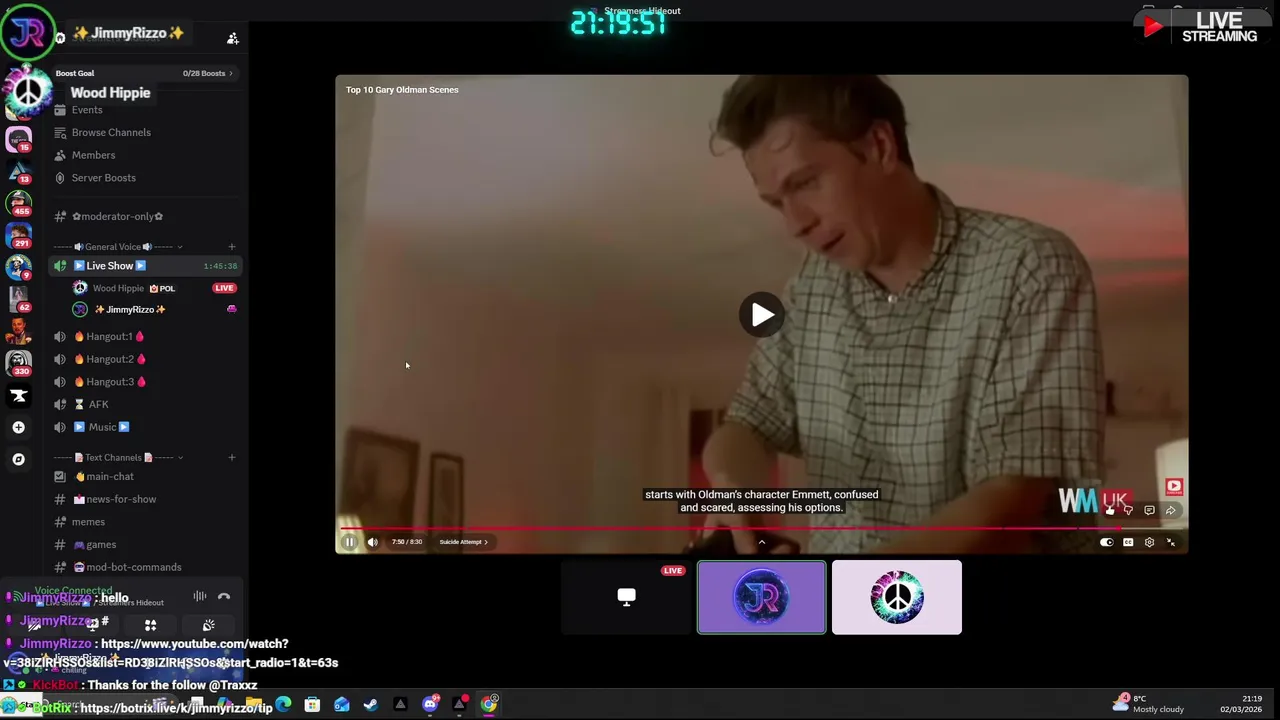Select the peace-sign participant tile
This screenshot has width=1280, height=720.
click(x=897, y=597)
